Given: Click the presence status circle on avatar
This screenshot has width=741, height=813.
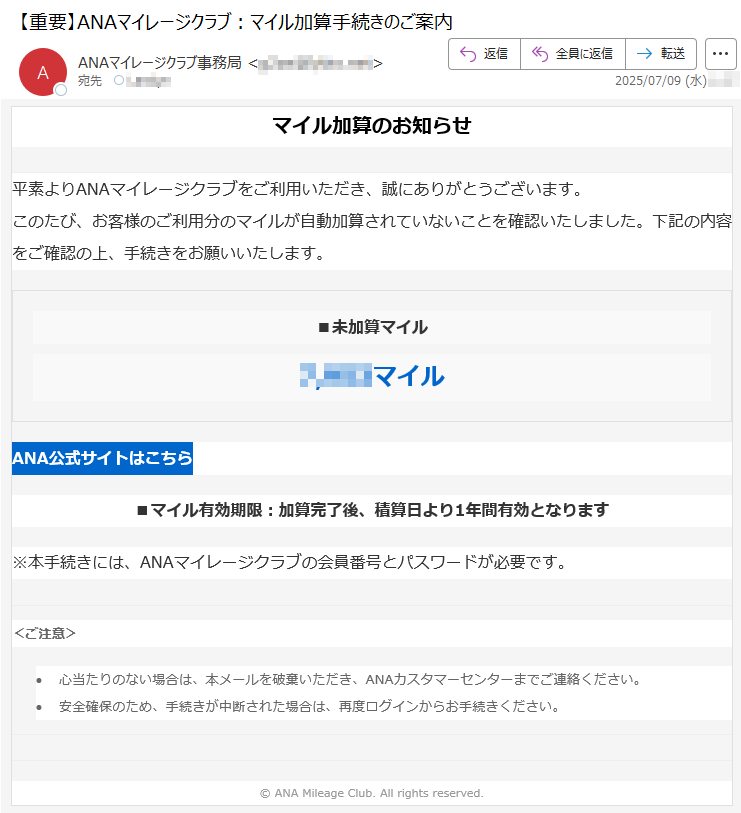Looking at the screenshot, I should 61,90.
